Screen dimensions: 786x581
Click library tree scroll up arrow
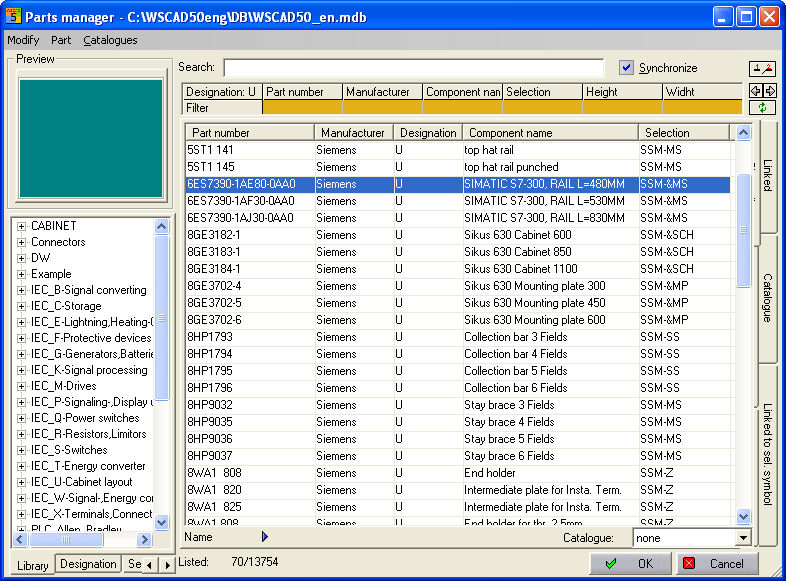(161, 226)
